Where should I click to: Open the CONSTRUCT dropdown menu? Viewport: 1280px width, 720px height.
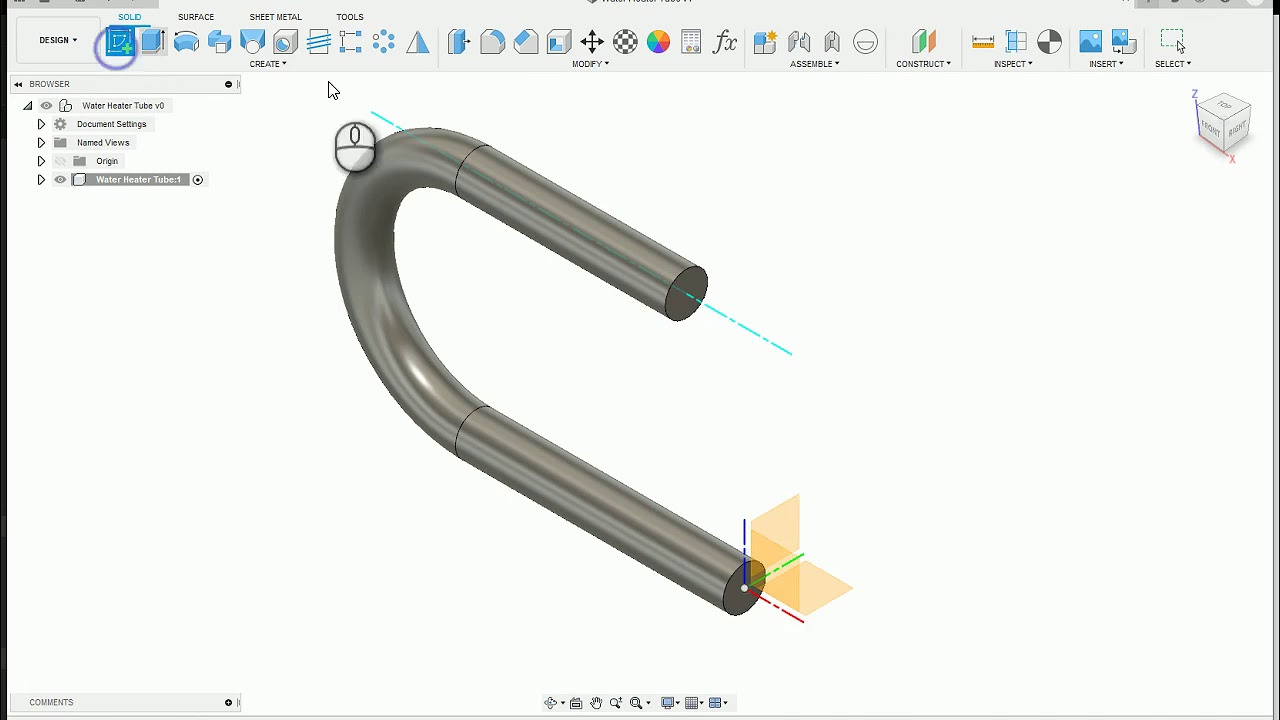(x=923, y=64)
